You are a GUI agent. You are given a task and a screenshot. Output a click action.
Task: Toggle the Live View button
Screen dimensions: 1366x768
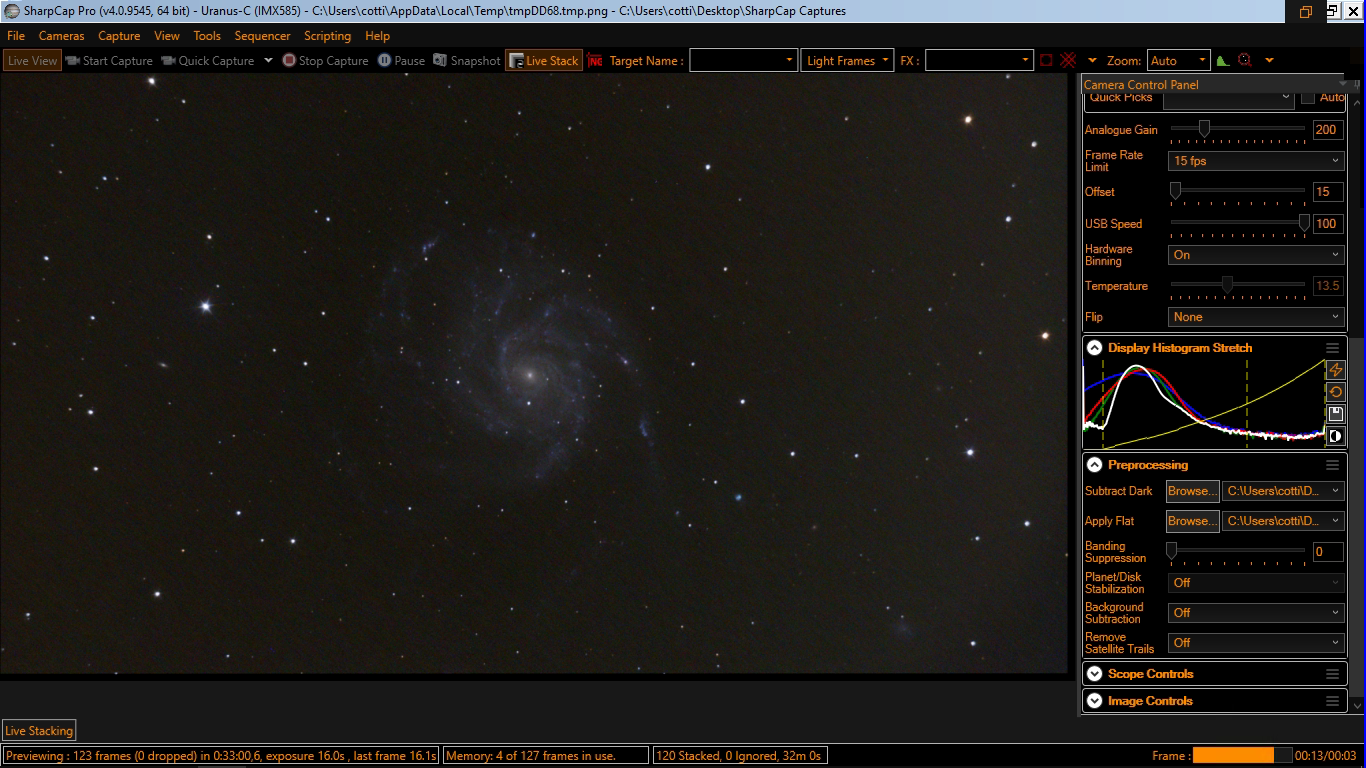click(x=32, y=61)
